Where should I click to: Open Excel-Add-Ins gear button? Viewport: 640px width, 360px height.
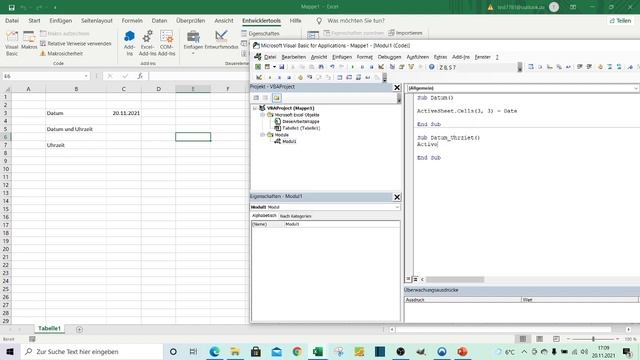pos(147,43)
